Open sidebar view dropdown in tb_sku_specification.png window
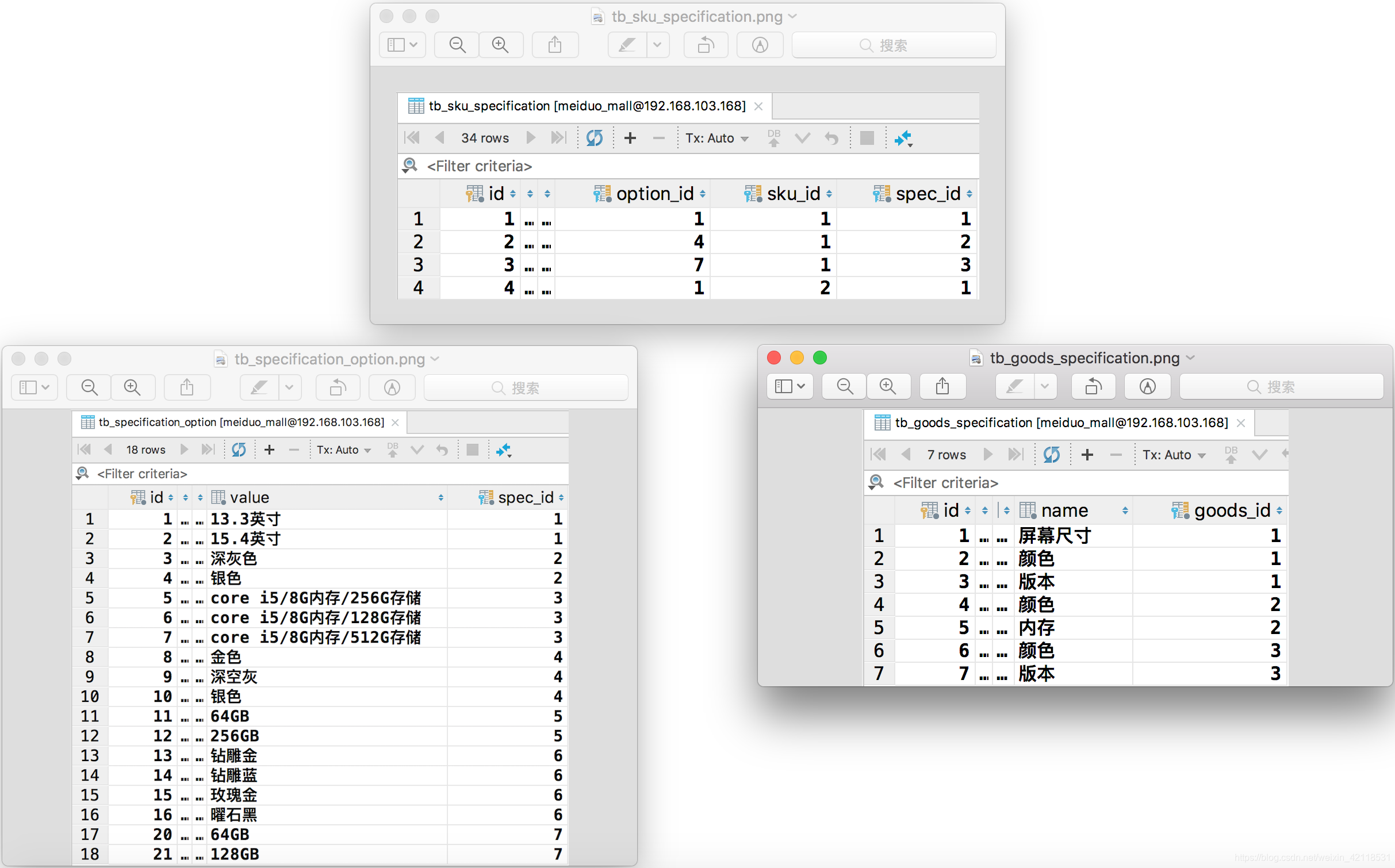 coord(403,45)
